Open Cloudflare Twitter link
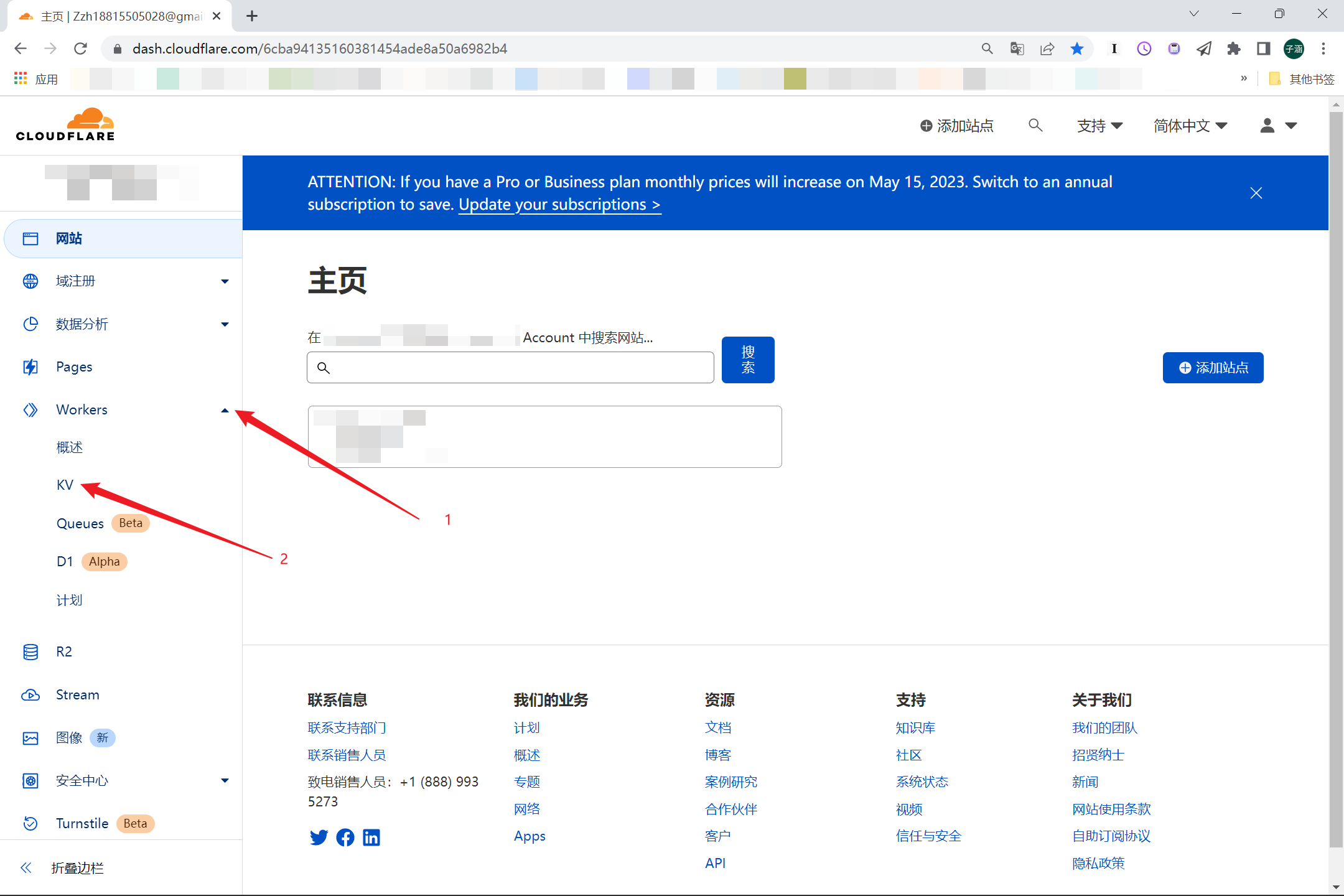The width and height of the screenshot is (1344, 896). point(319,838)
